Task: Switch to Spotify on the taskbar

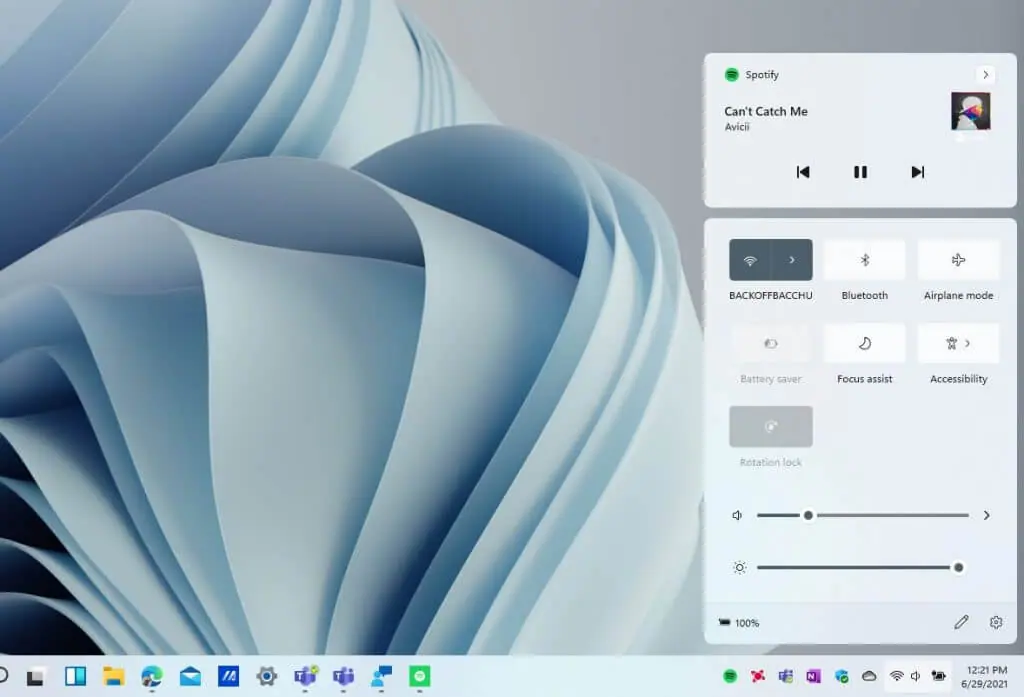Action: point(419,676)
